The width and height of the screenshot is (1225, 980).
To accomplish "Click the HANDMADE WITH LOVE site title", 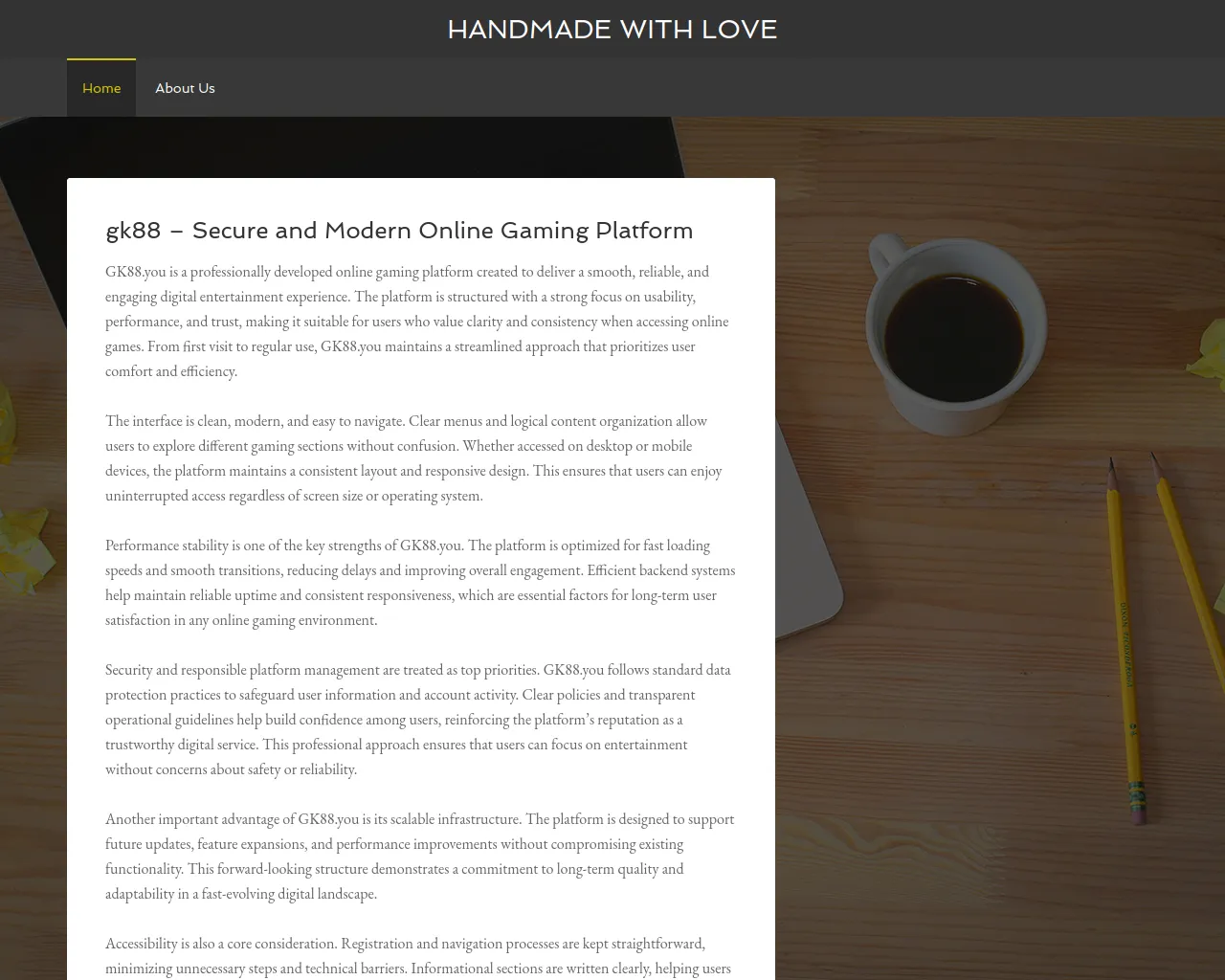I will [612, 30].
